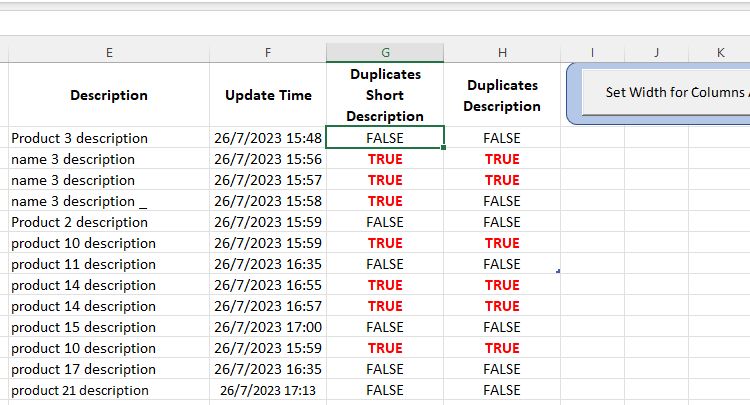Click the Set Width for Columns button
Image resolution: width=750 pixels, height=405 pixels.
(x=666, y=92)
